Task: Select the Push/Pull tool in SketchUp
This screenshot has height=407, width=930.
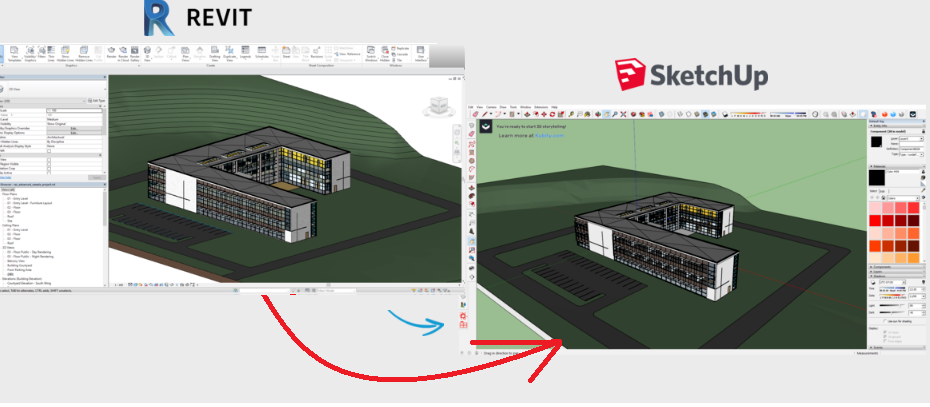Action: click(527, 114)
